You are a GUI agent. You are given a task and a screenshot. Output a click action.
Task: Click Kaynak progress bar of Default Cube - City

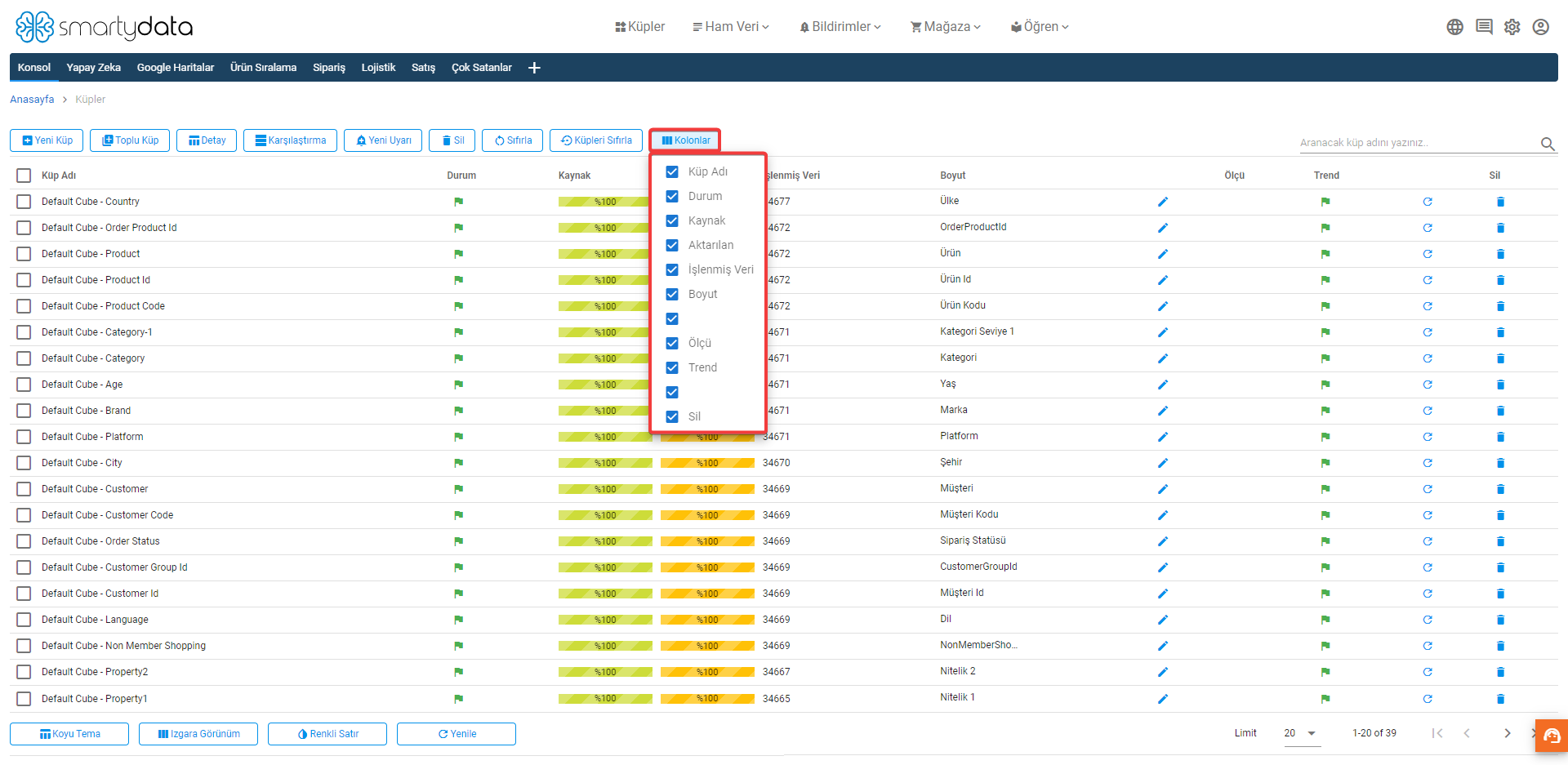(x=605, y=463)
